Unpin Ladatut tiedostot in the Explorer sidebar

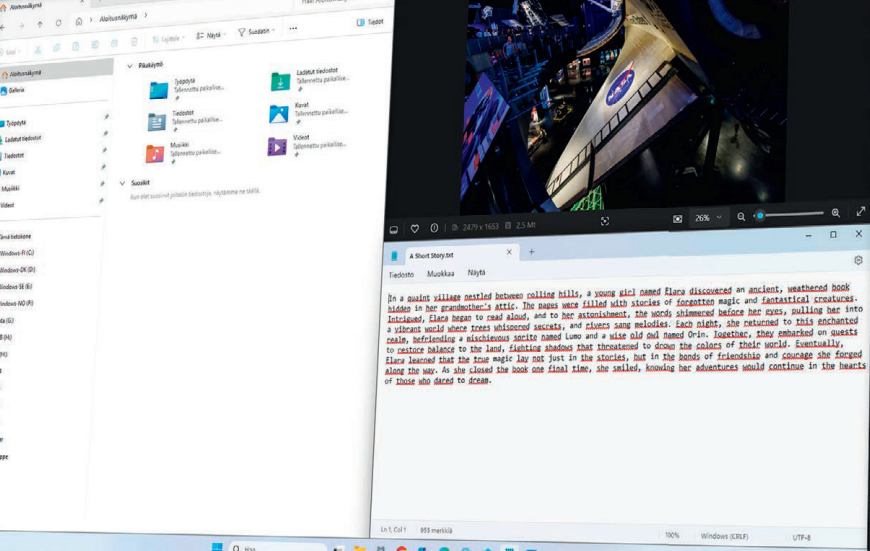[105, 133]
